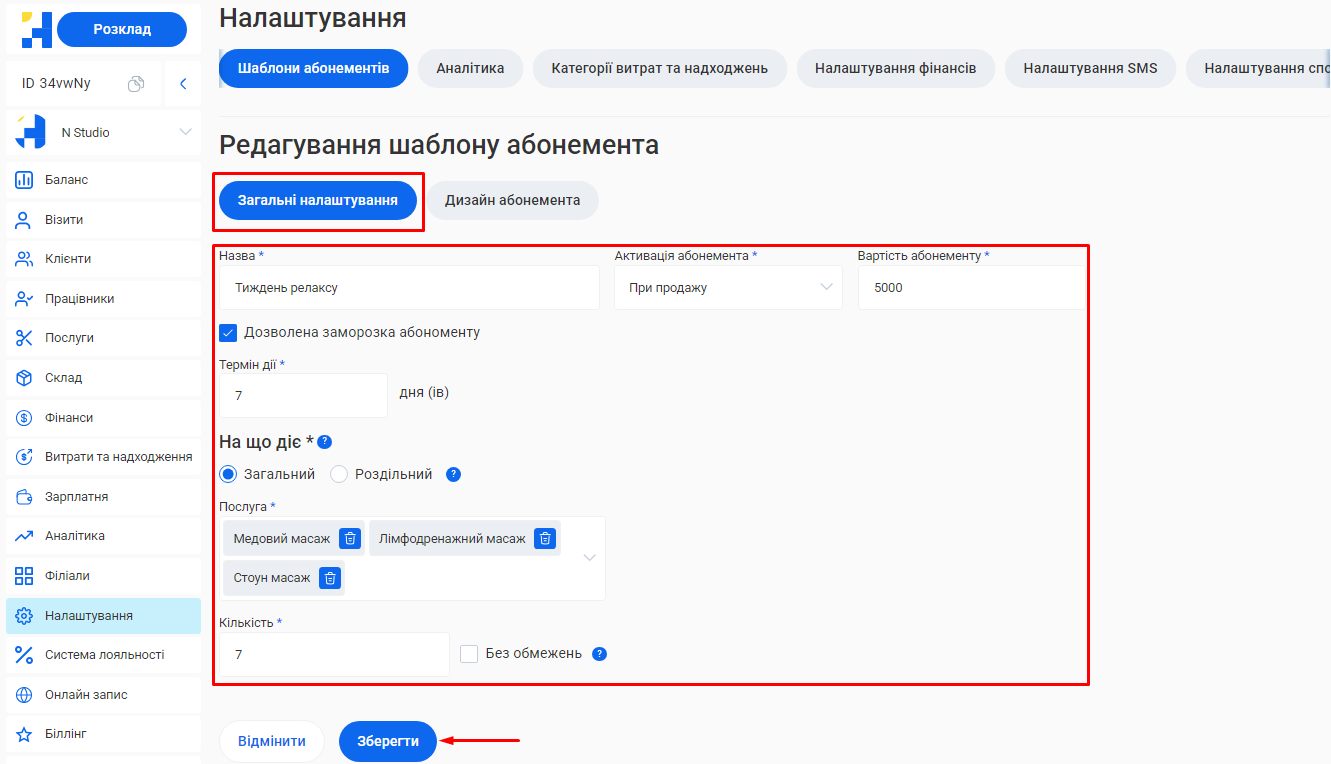Expand the Послуга services dropdown
The height and width of the screenshot is (764, 1331).
point(590,557)
